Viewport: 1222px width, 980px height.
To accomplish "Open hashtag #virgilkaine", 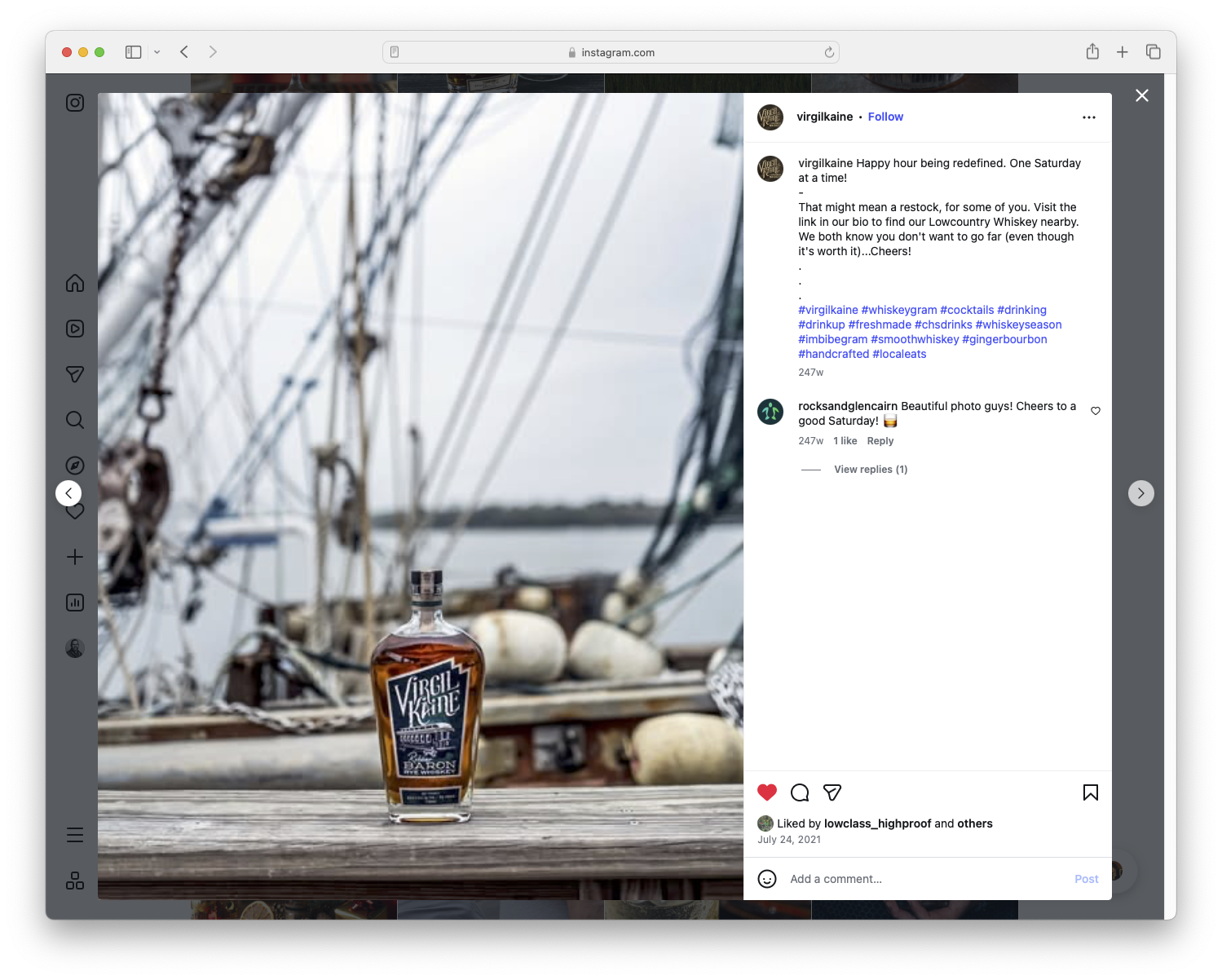I will 828,310.
